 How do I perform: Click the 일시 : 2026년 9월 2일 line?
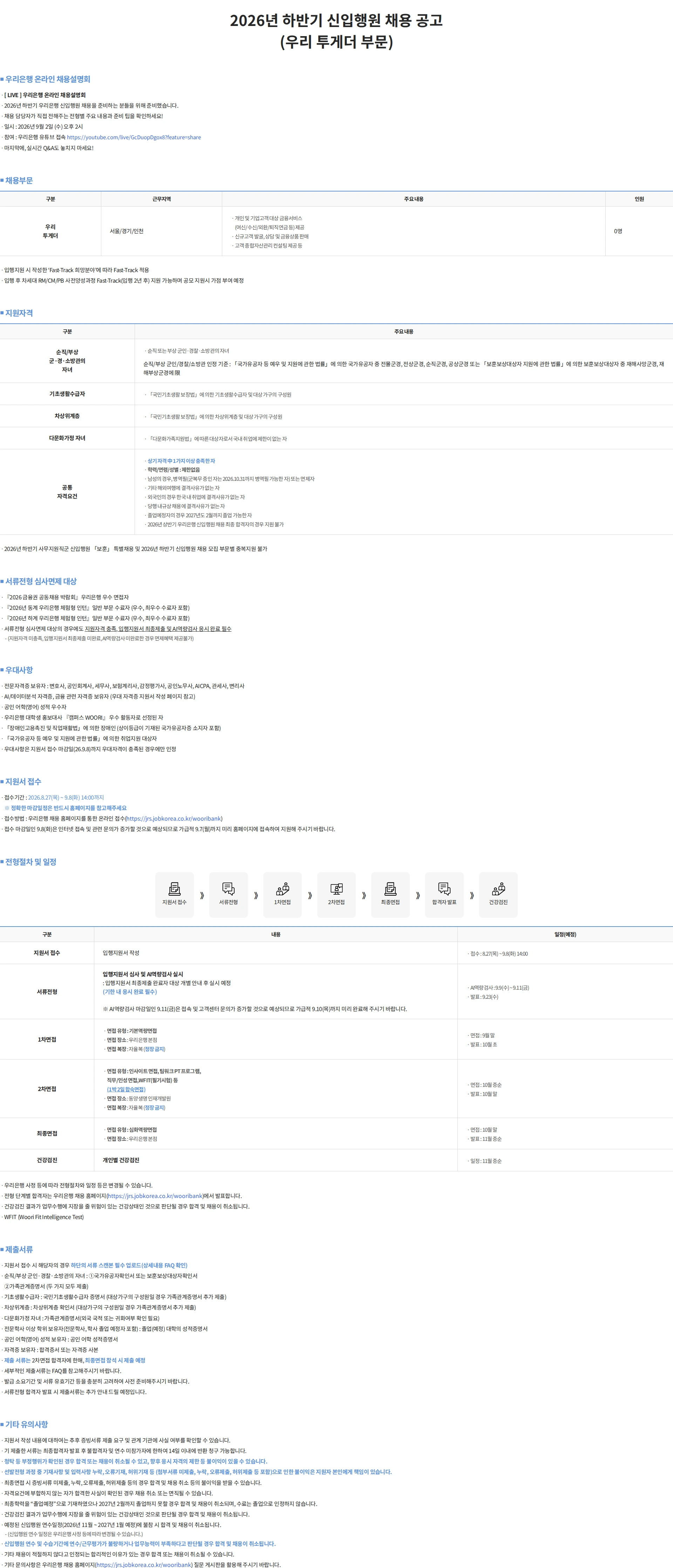tap(43, 127)
